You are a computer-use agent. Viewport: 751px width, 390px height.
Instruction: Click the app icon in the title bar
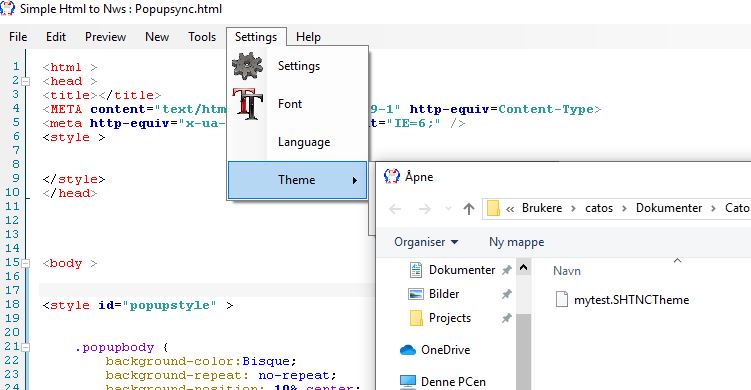click(7, 8)
